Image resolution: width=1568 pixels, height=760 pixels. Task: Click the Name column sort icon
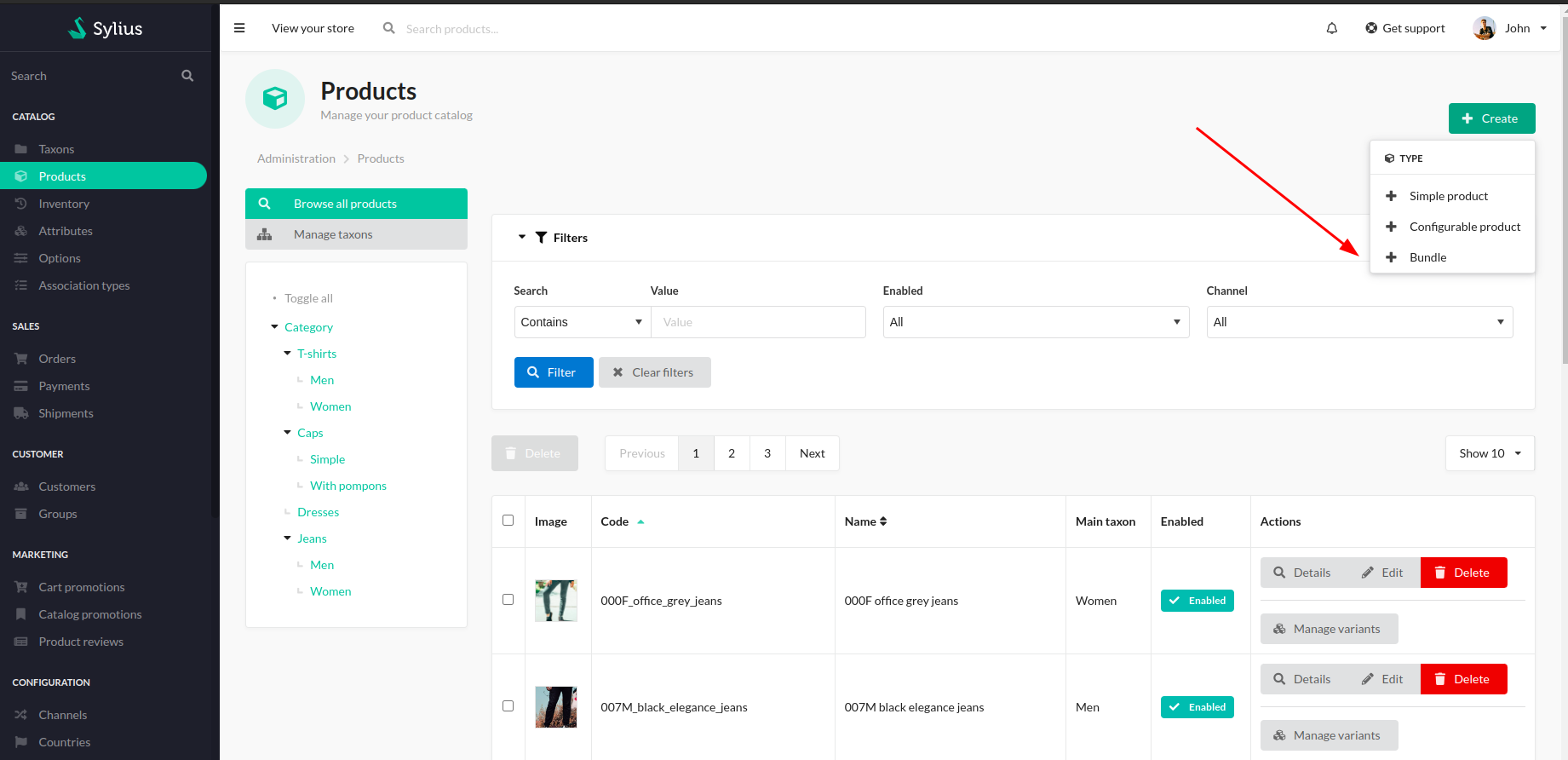click(883, 521)
